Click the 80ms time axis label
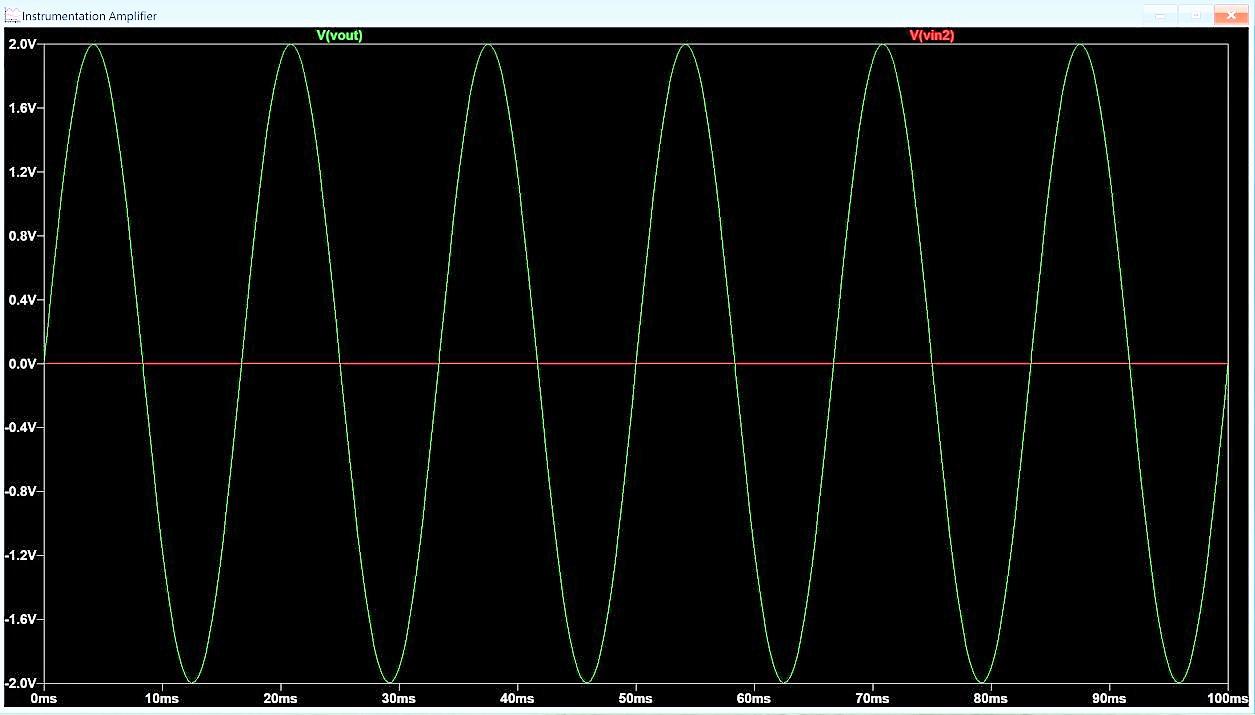Image resolution: width=1255 pixels, height=715 pixels. (x=990, y=698)
